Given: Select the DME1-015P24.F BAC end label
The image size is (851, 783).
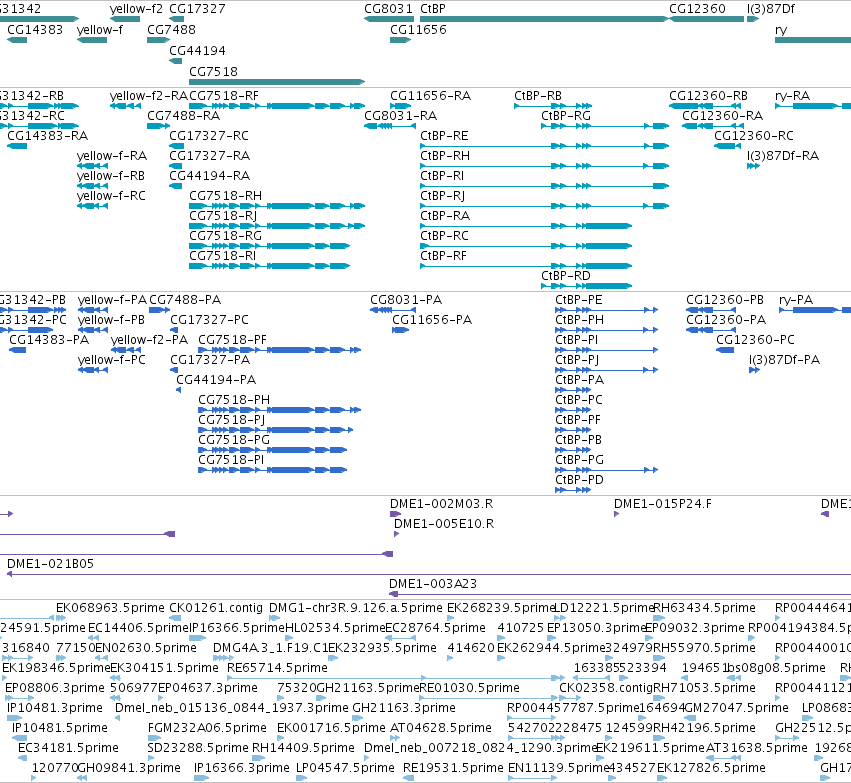Looking at the screenshot, I should [663, 504].
